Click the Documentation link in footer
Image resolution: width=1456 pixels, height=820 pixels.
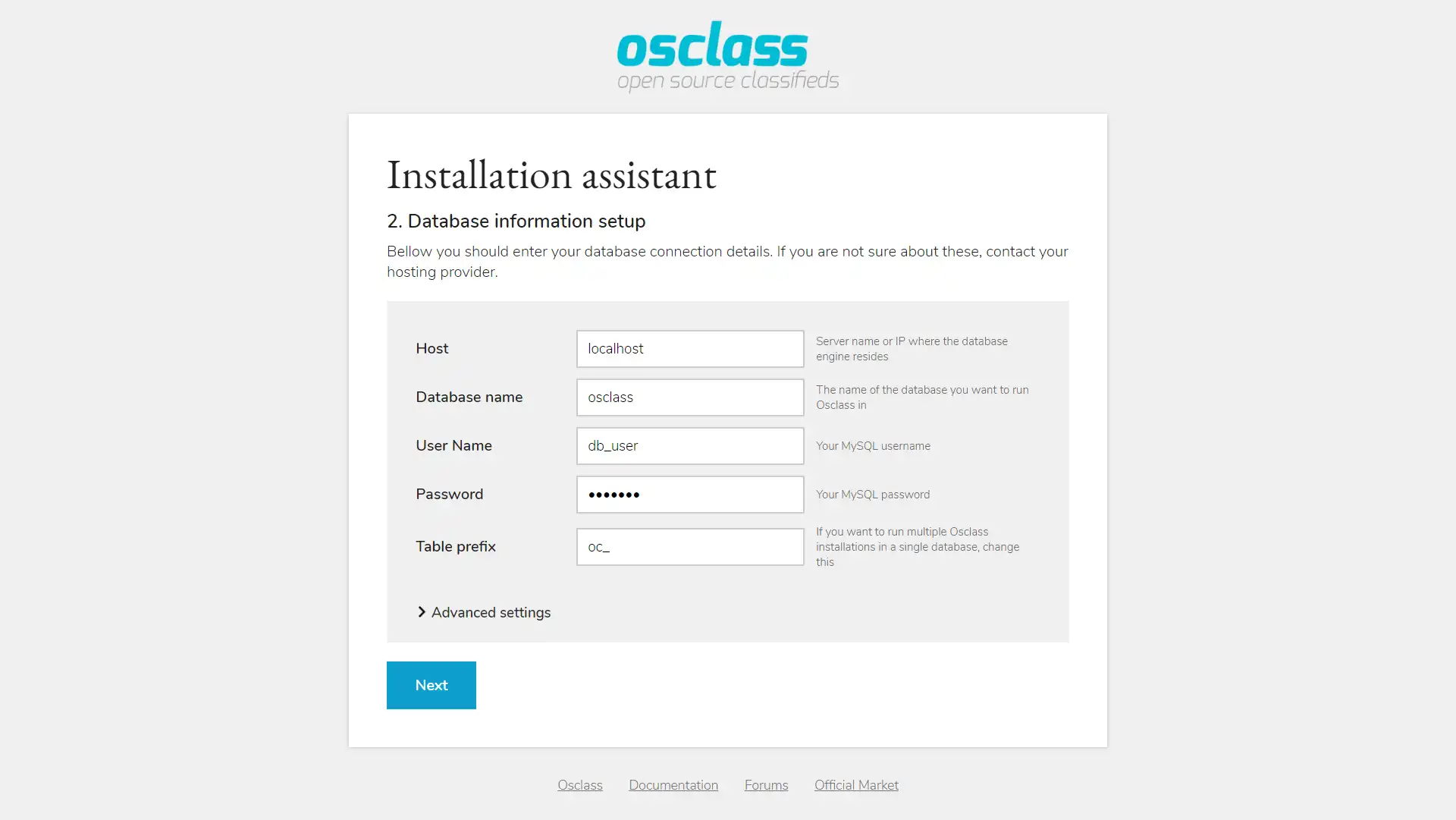[673, 784]
